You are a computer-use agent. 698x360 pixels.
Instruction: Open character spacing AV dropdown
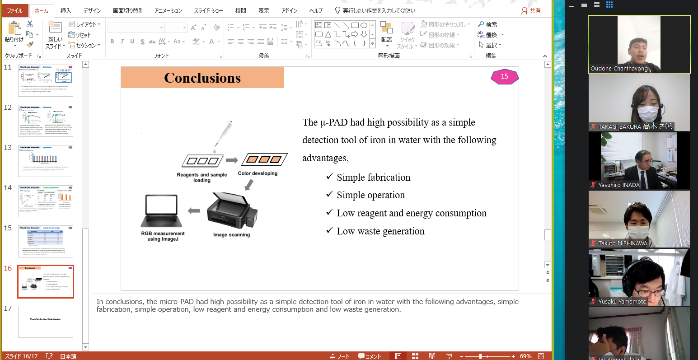tap(163, 41)
